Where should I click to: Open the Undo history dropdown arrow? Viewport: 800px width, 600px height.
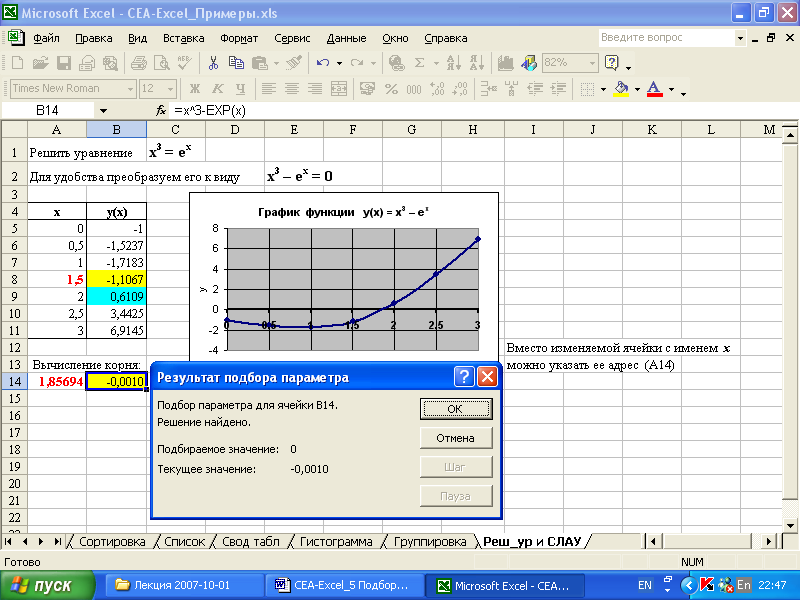pyautogui.click(x=339, y=63)
